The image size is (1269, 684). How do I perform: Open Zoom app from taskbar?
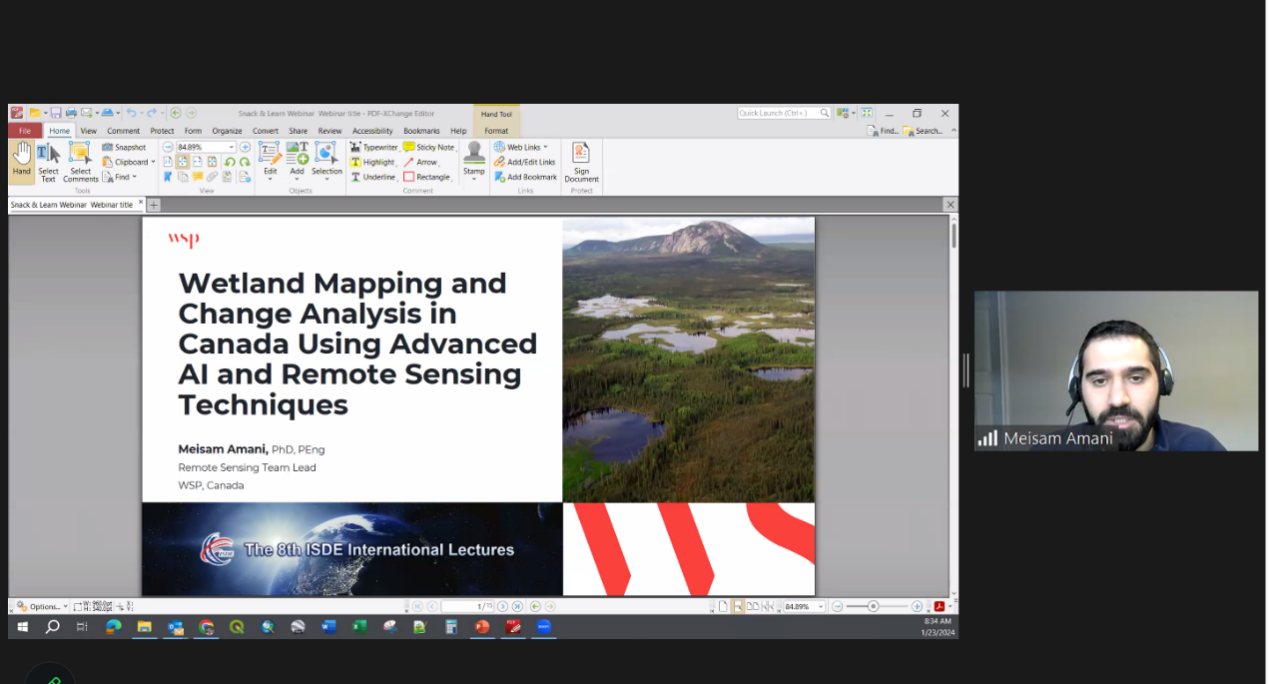[x=544, y=627]
